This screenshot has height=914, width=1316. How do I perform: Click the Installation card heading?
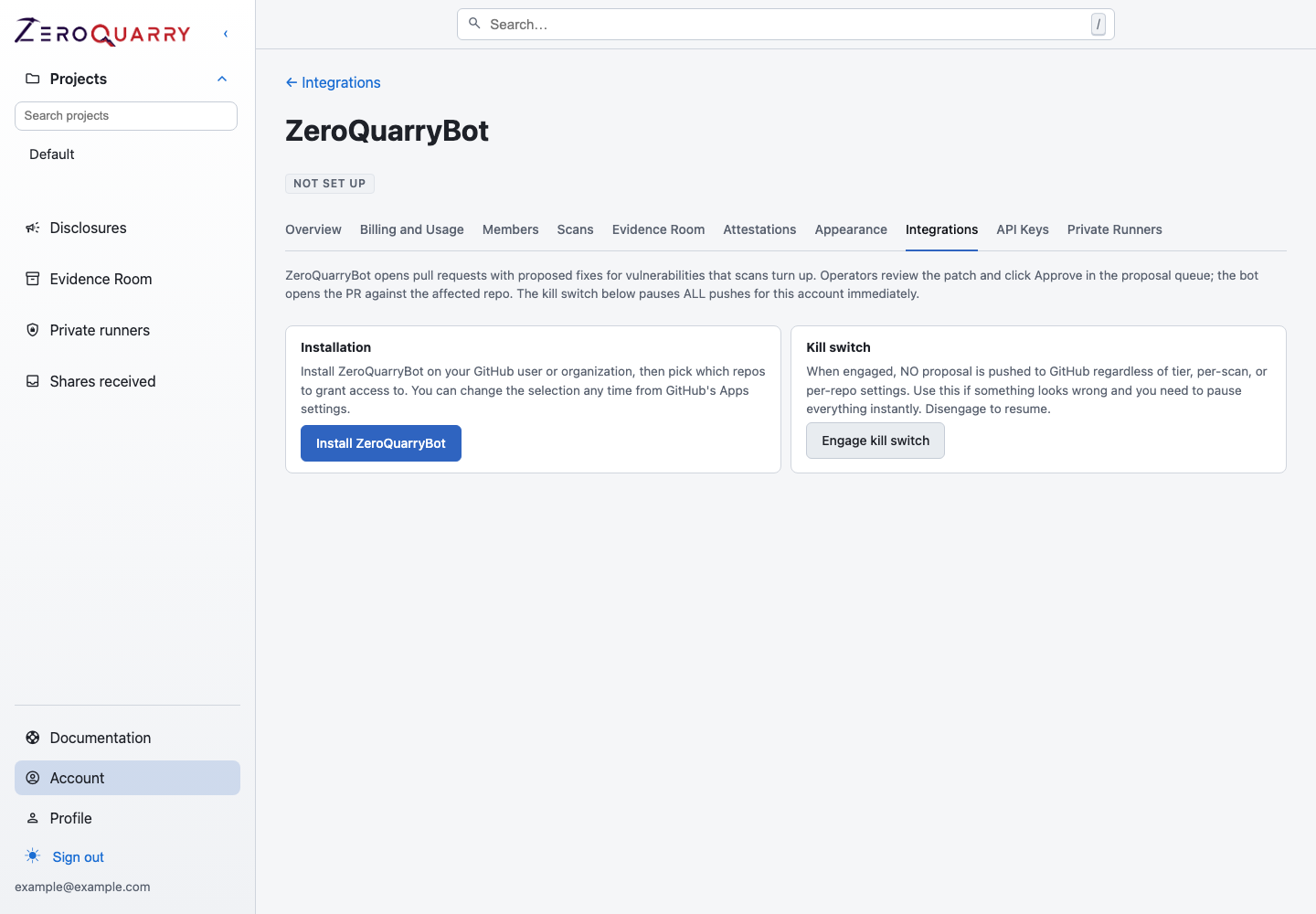(x=335, y=347)
